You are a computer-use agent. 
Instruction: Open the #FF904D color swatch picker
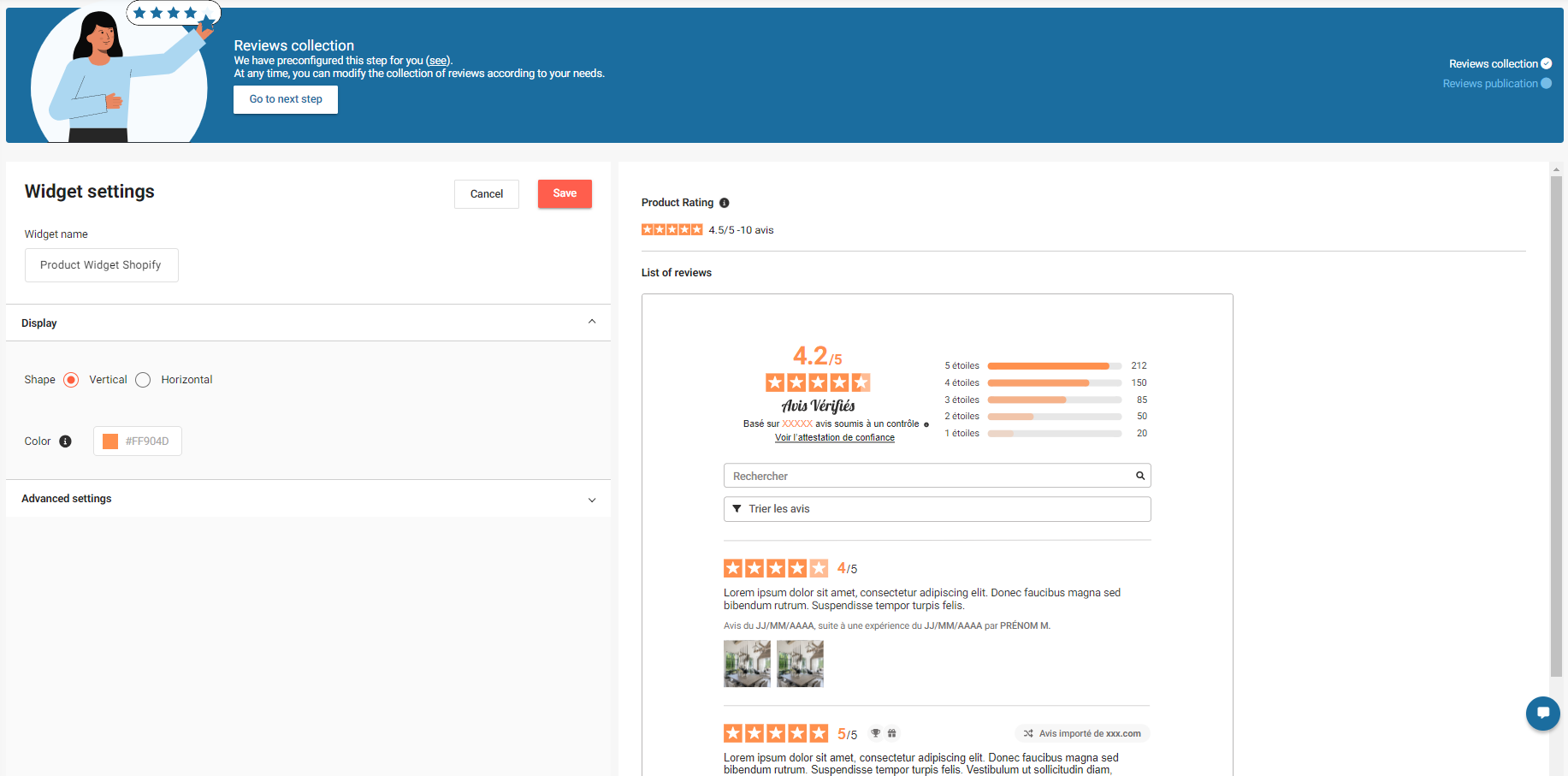click(x=110, y=441)
